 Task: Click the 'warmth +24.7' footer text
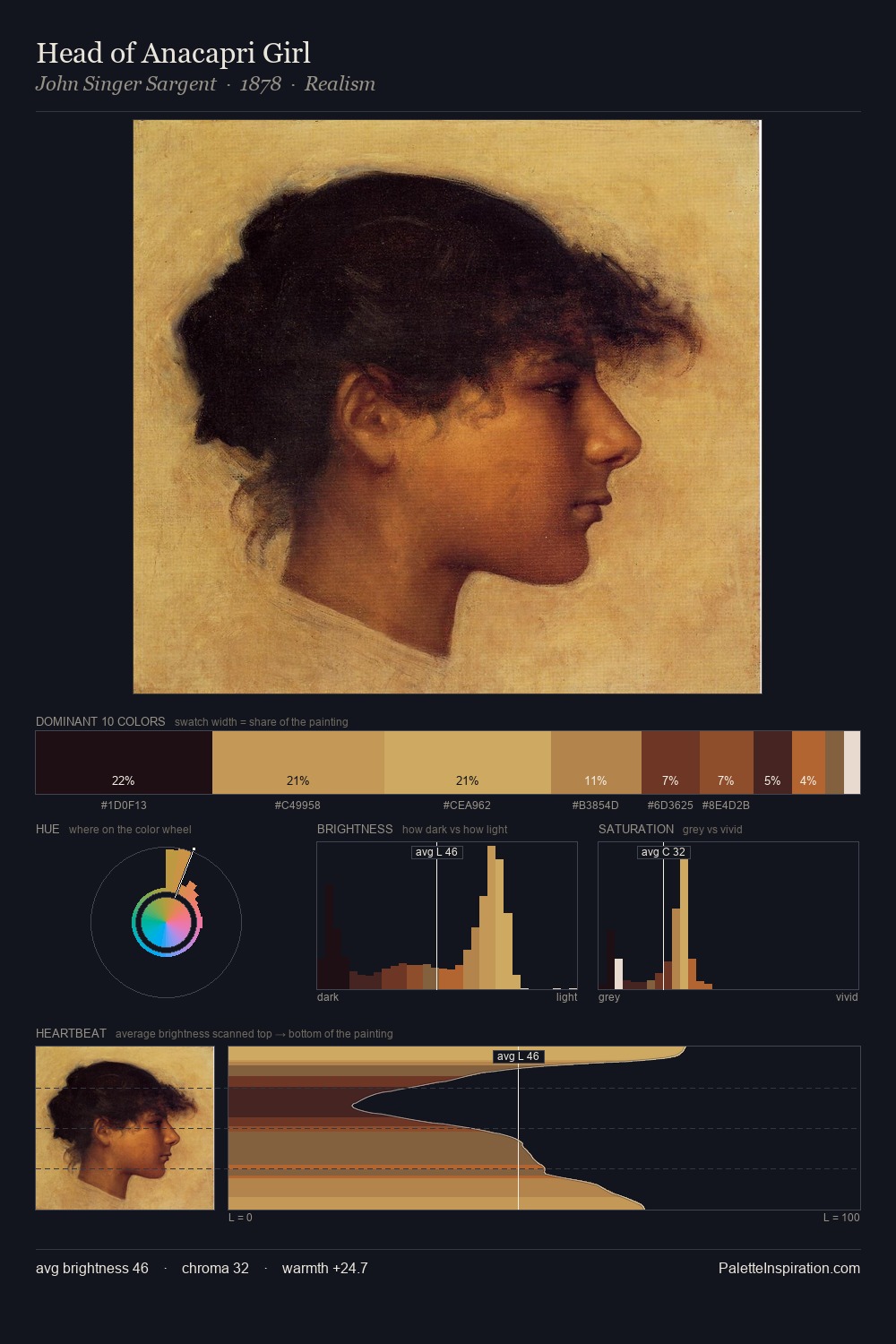pyautogui.click(x=324, y=1269)
